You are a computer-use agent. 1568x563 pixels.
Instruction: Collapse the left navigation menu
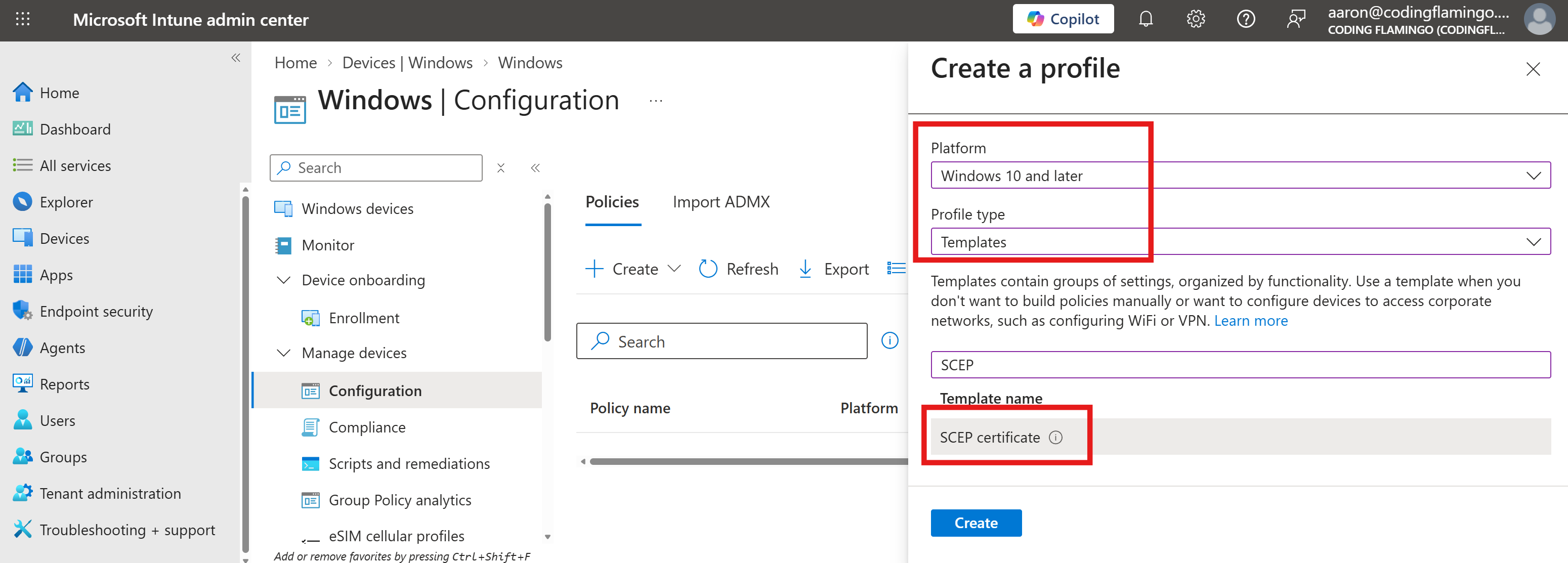point(236,58)
